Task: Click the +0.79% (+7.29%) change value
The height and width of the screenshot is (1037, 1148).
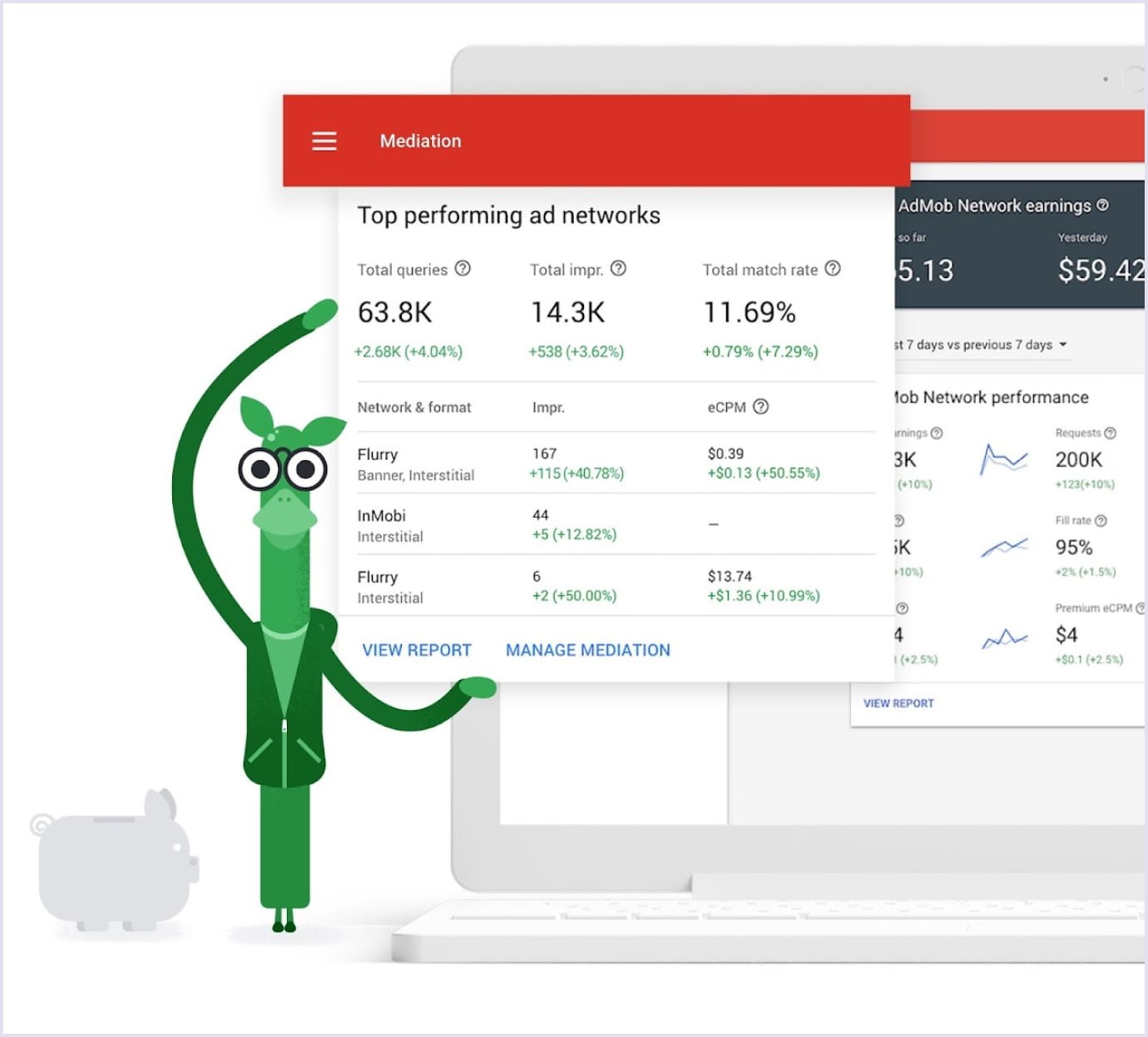Action: pyautogui.click(x=760, y=351)
